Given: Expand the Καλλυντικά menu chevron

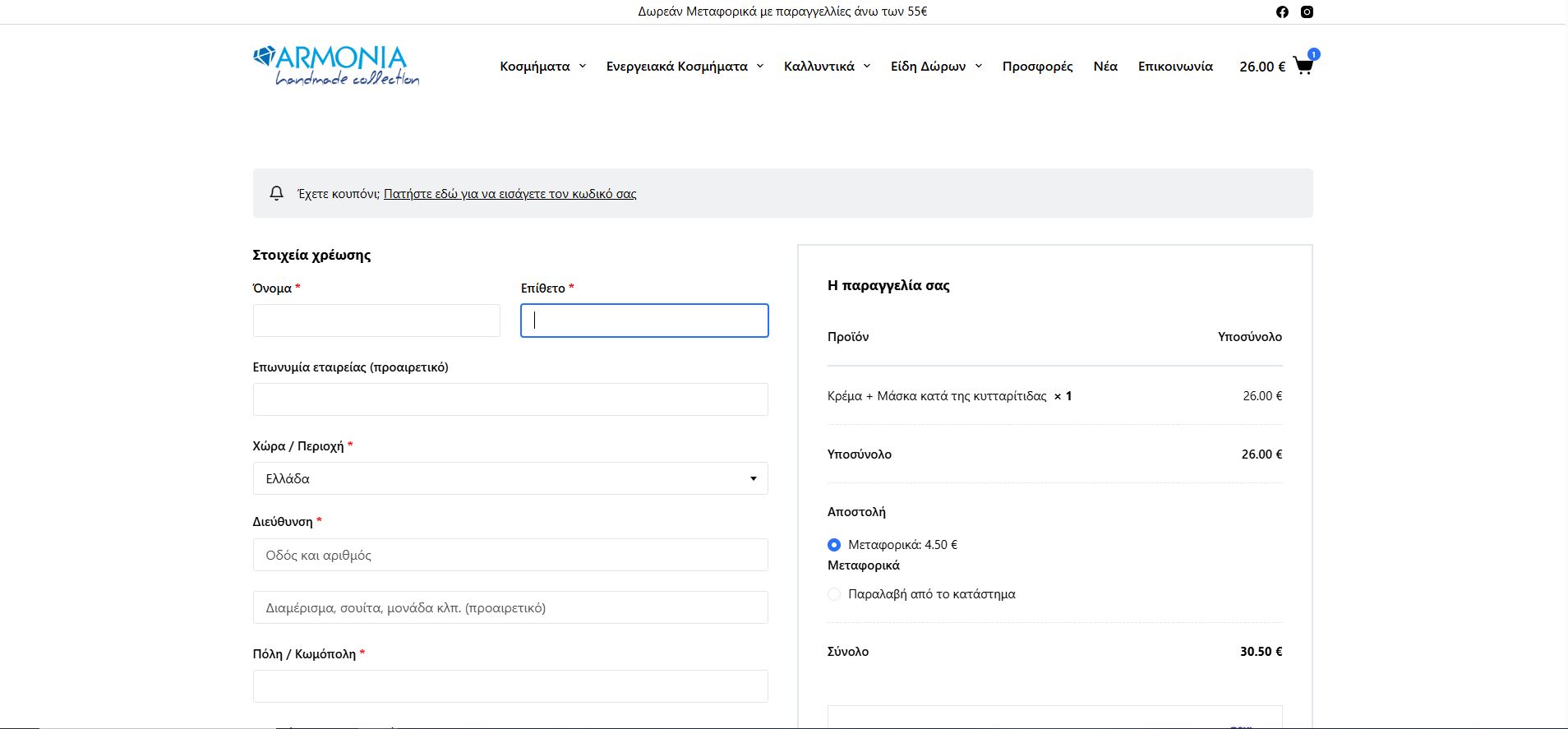Looking at the screenshot, I should 867,66.
